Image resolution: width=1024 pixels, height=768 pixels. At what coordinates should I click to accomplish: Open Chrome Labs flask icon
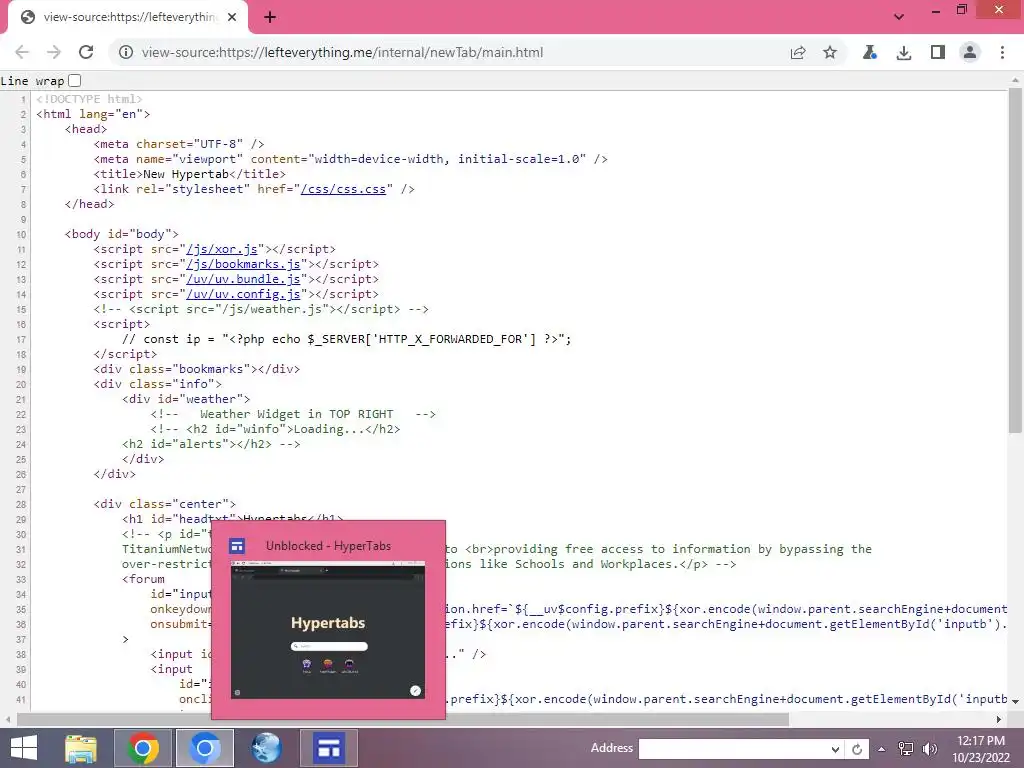tap(870, 52)
